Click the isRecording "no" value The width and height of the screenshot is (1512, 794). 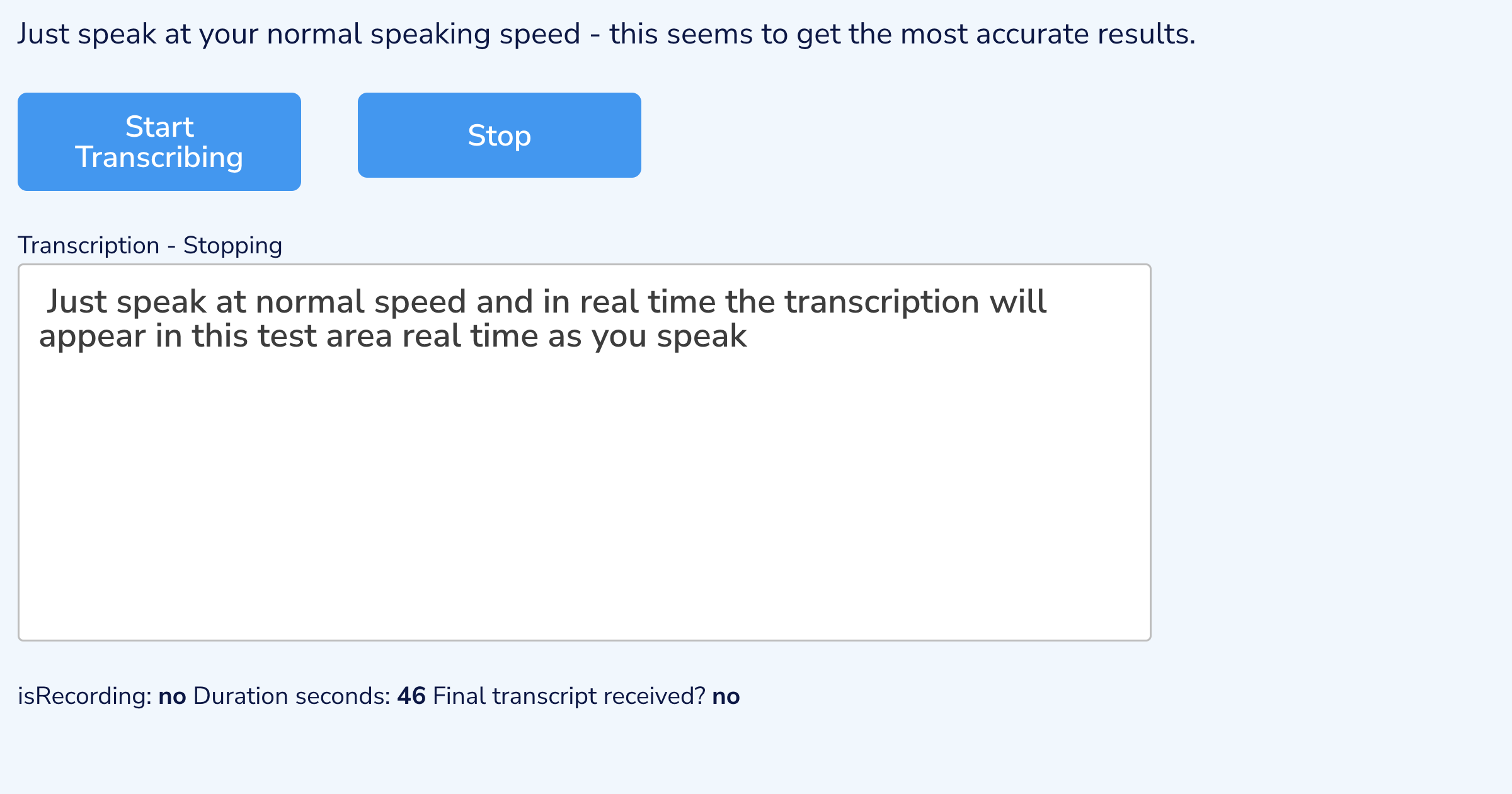pos(172,696)
